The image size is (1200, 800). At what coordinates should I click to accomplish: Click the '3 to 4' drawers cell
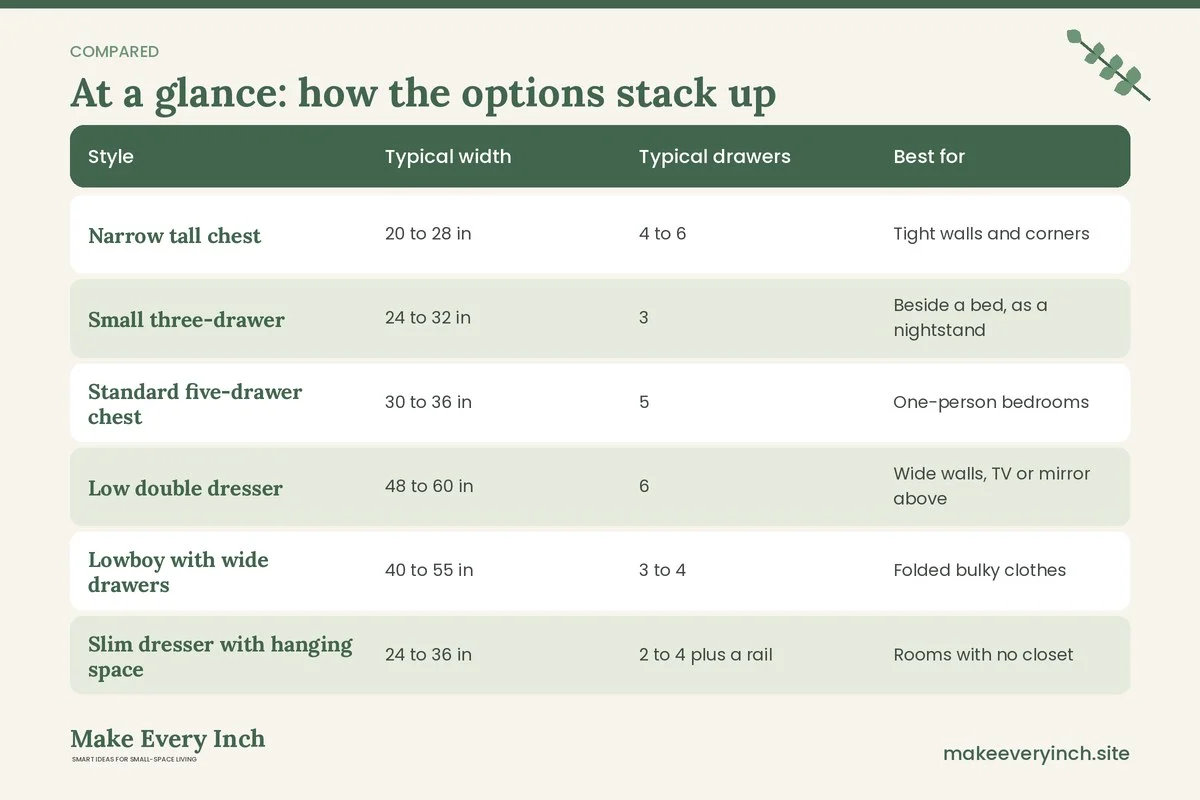(x=662, y=570)
